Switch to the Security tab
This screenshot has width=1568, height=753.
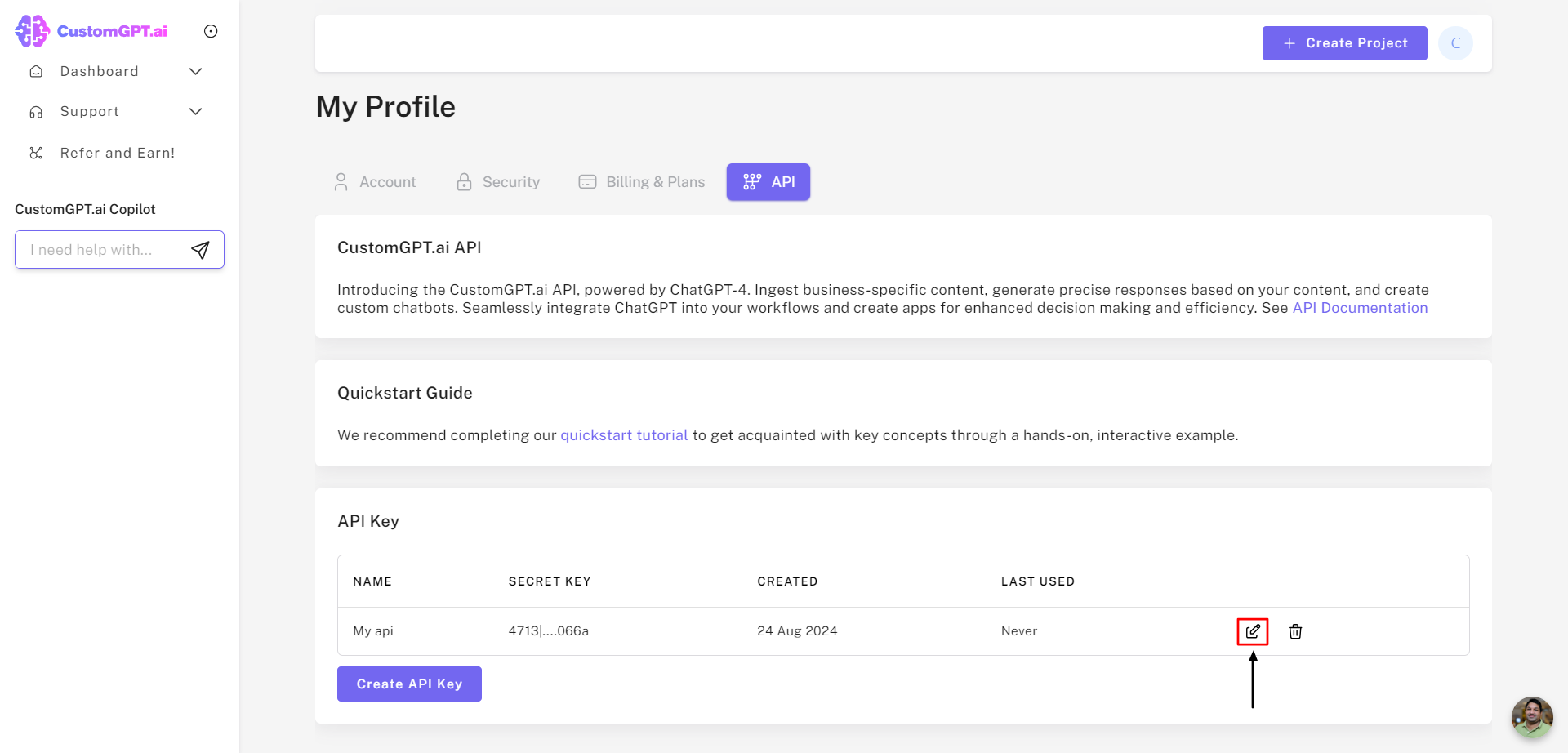coord(499,182)
